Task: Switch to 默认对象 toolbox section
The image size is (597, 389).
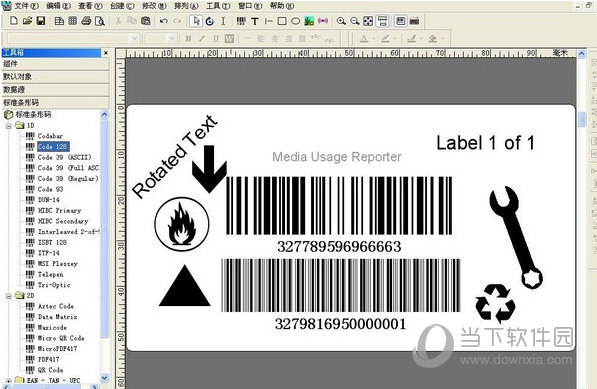Action: tap(55, 77)
